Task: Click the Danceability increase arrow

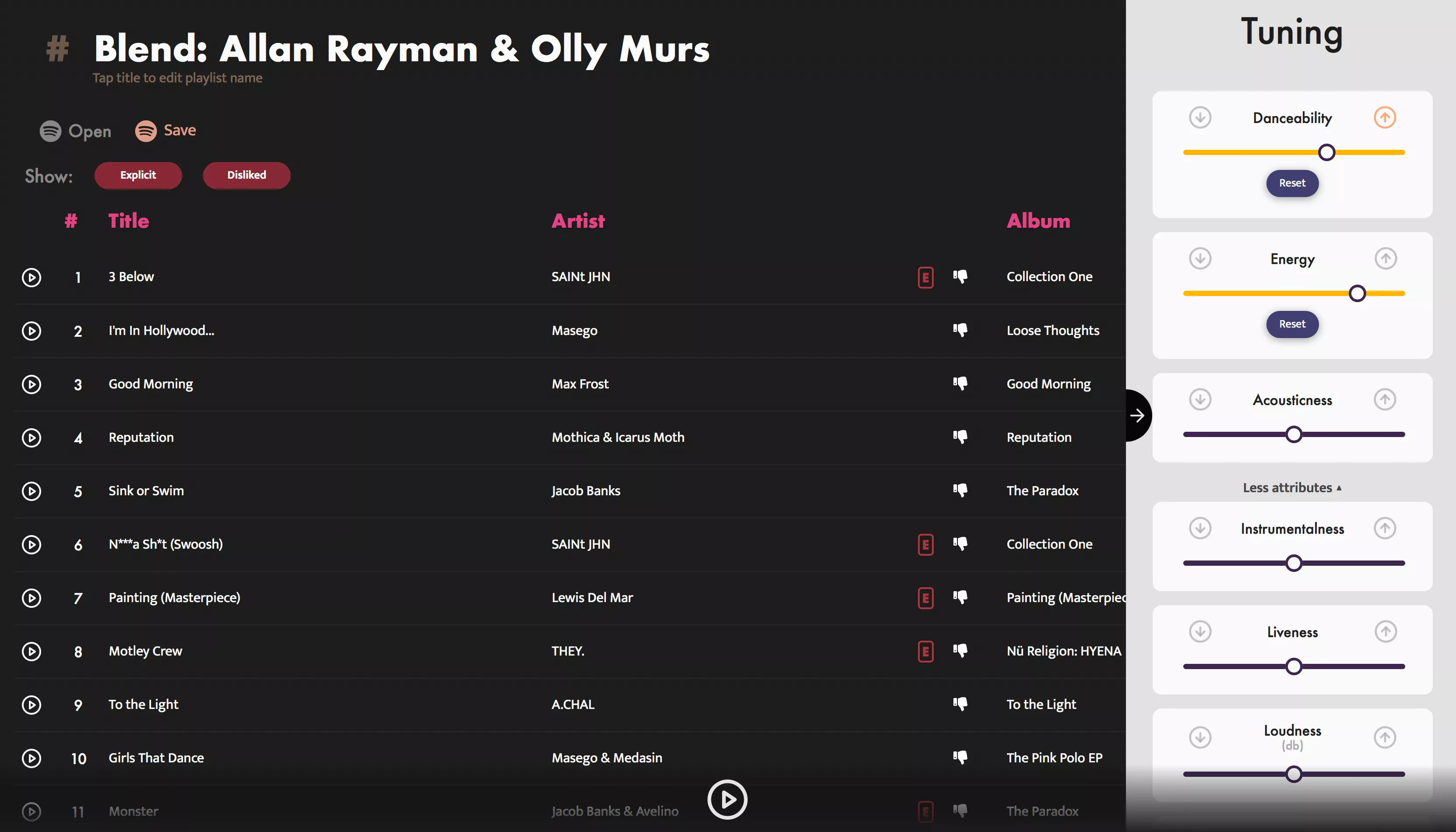Action: click(x=1385, y=118)
